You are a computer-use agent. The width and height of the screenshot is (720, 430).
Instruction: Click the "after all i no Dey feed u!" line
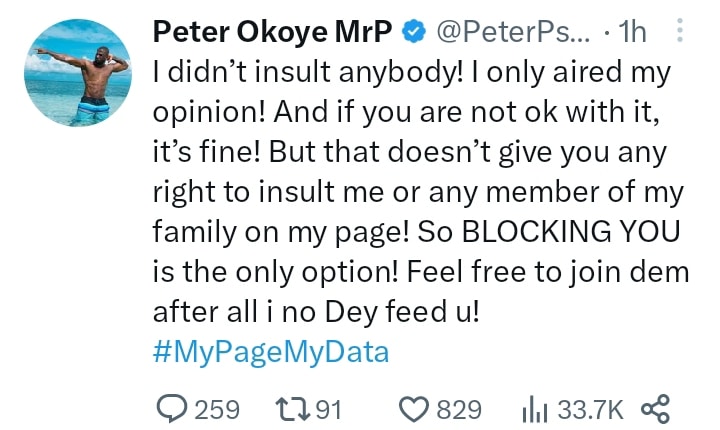(x=316, y=311)
